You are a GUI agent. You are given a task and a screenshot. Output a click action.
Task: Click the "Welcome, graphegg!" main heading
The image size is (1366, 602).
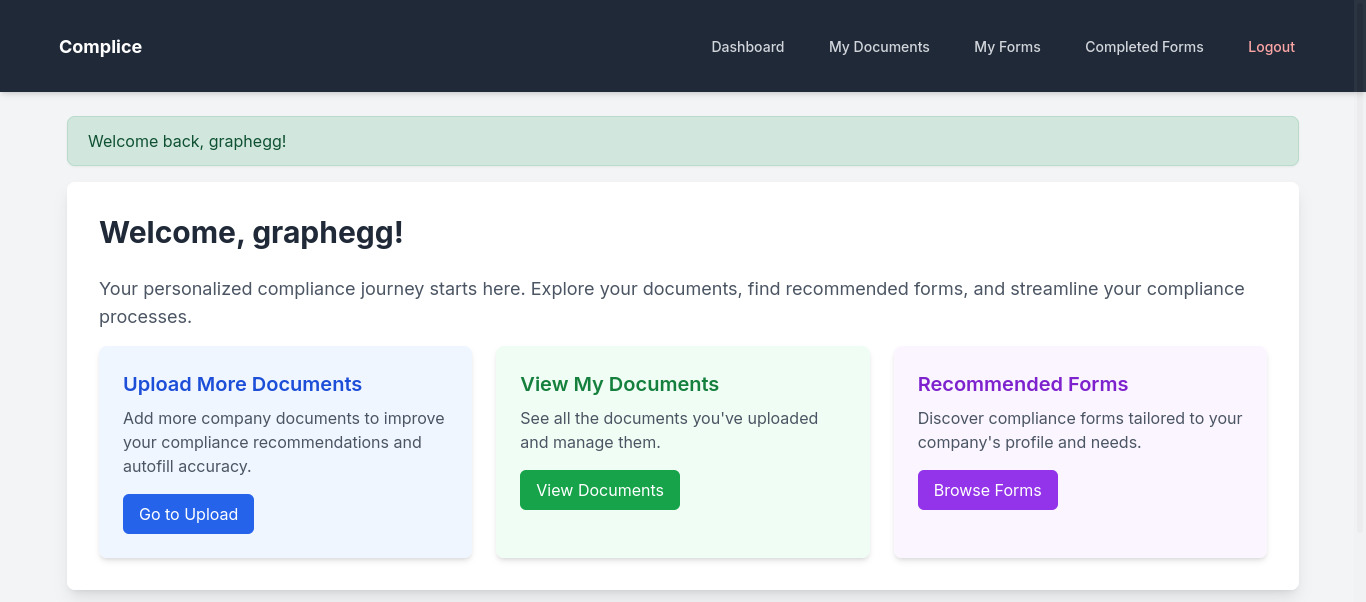[251, 232]
